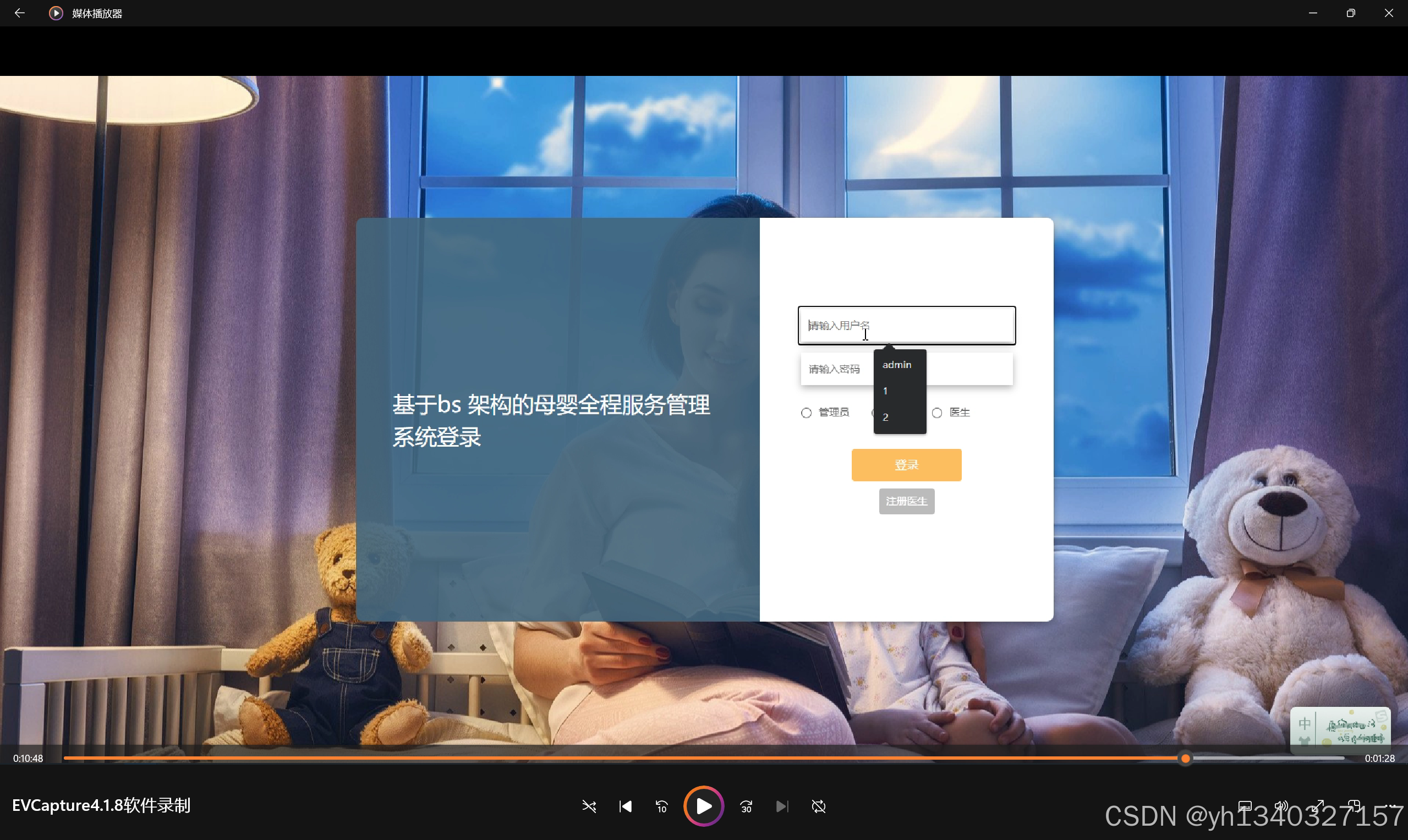Choose suggestion 1 from autocomplete list
Viewport: 1408px width, 840px height.
point(885,391)
